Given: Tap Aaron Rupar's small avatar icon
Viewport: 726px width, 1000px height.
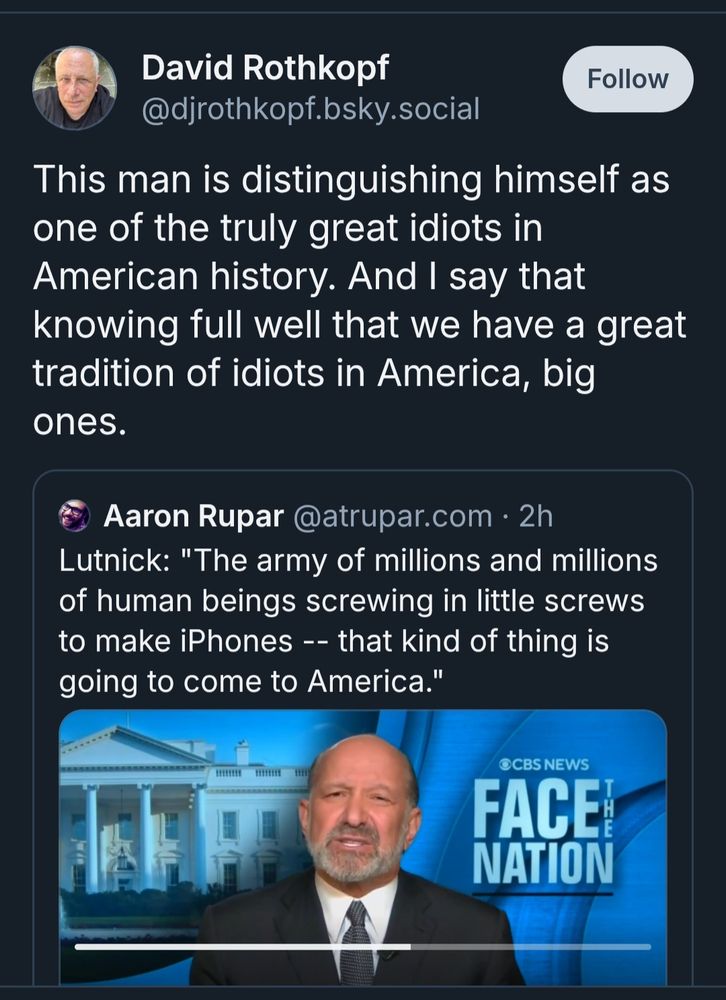Looking at the screenshot, I should pos(75,516).
